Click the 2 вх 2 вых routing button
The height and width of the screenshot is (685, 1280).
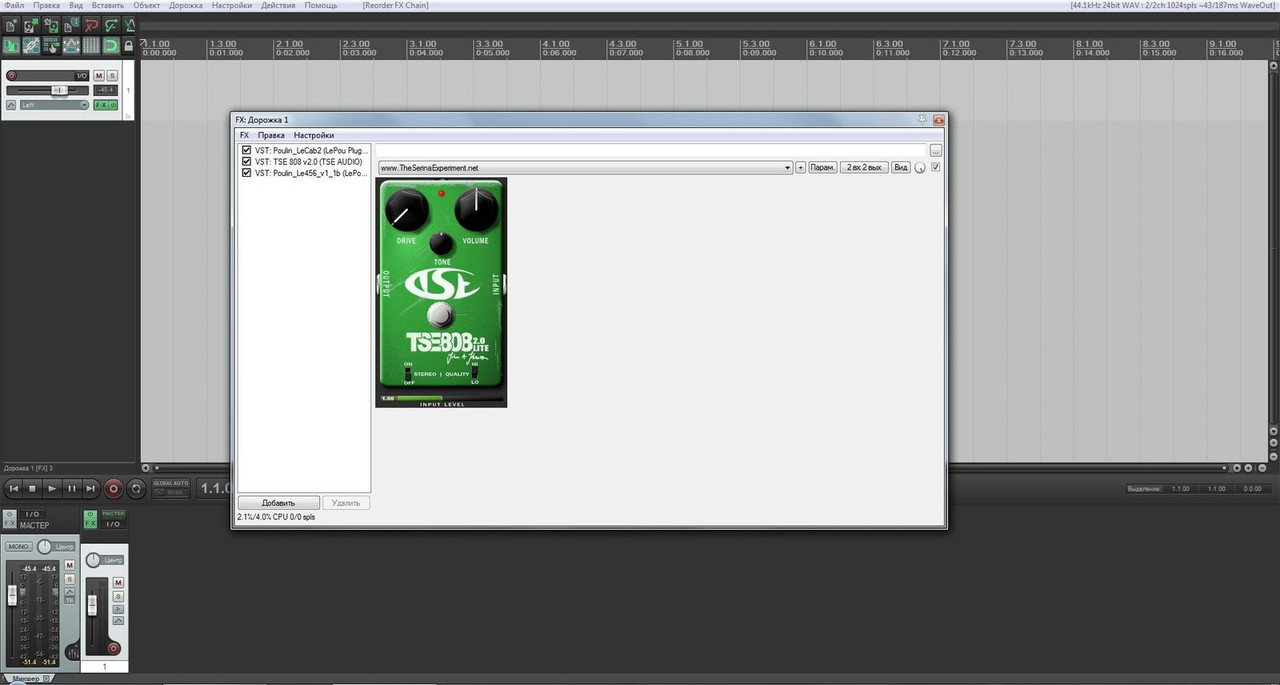(864, 167)
